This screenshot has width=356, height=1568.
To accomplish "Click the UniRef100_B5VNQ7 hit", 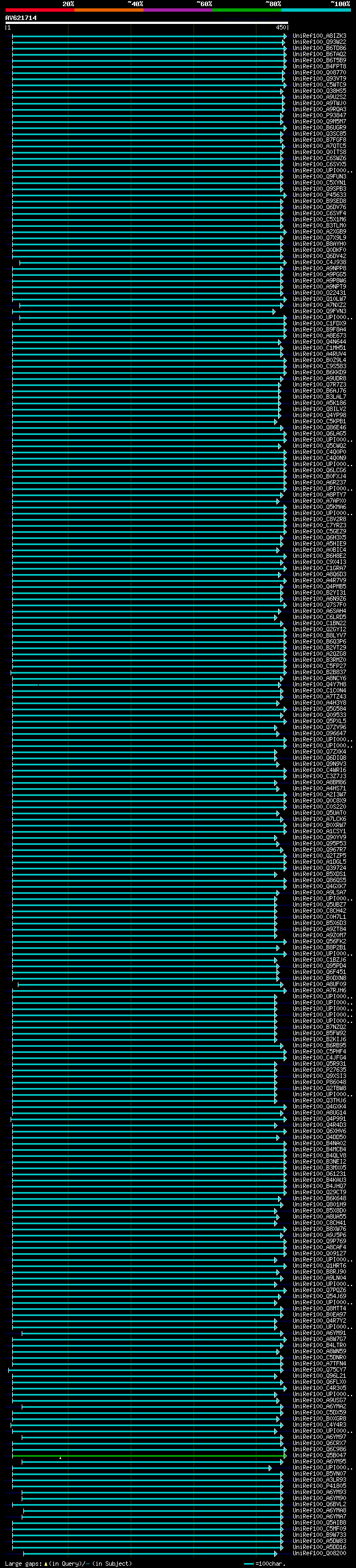I will click(319, 1473).
